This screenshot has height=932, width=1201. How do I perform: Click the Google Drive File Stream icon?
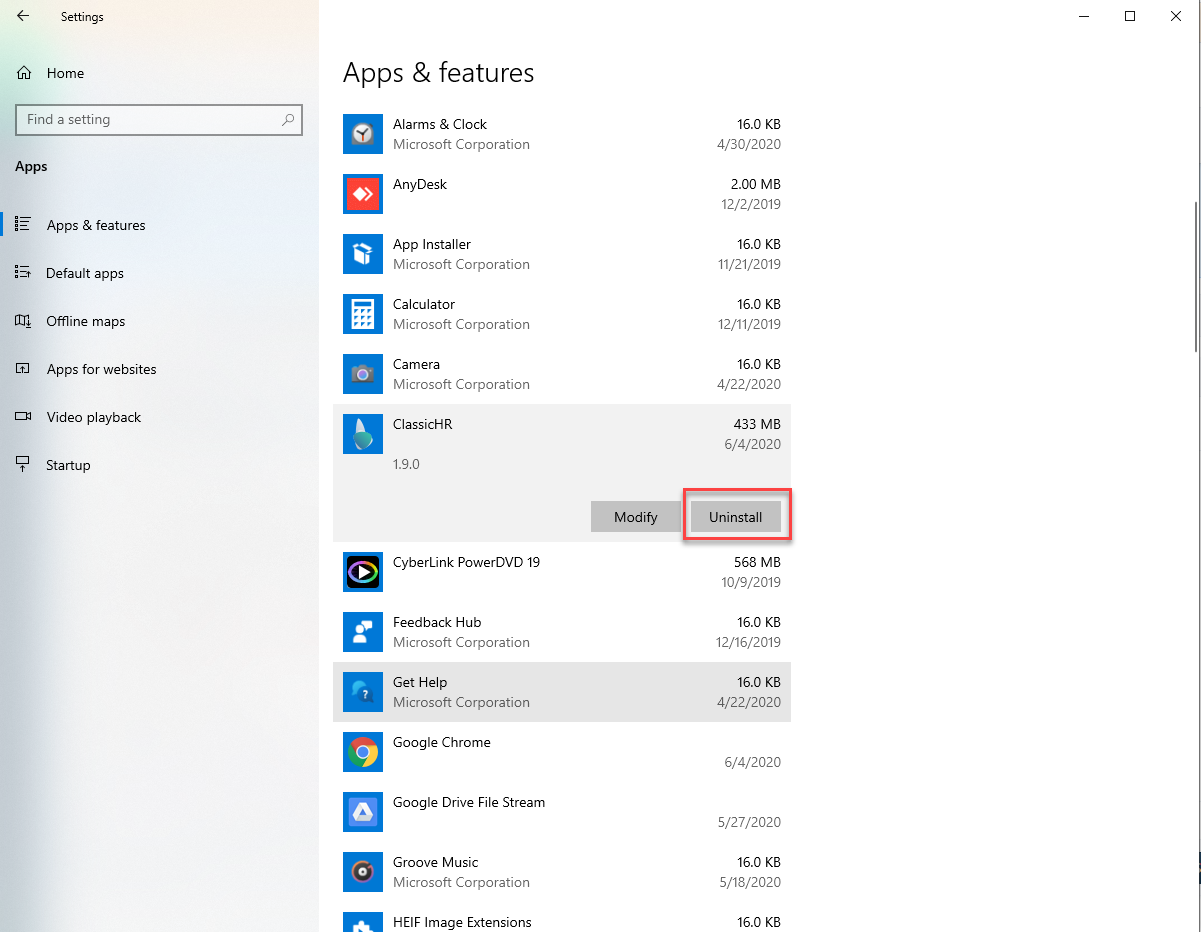[x=363, y=812]
